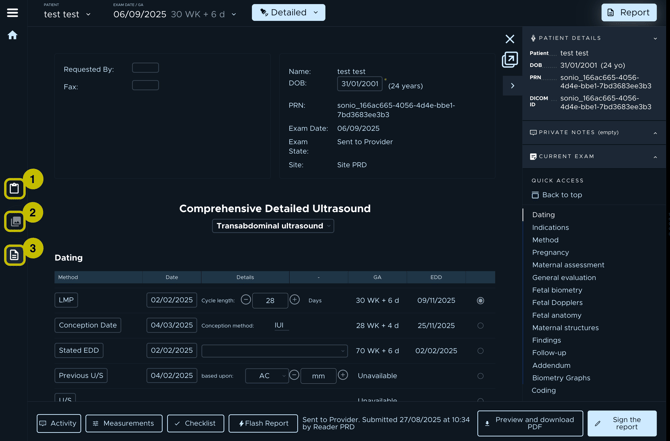Image resolution: width=670 pixels, height=441 pixels.
Task: Click Sign the report button
Action: 622,423
